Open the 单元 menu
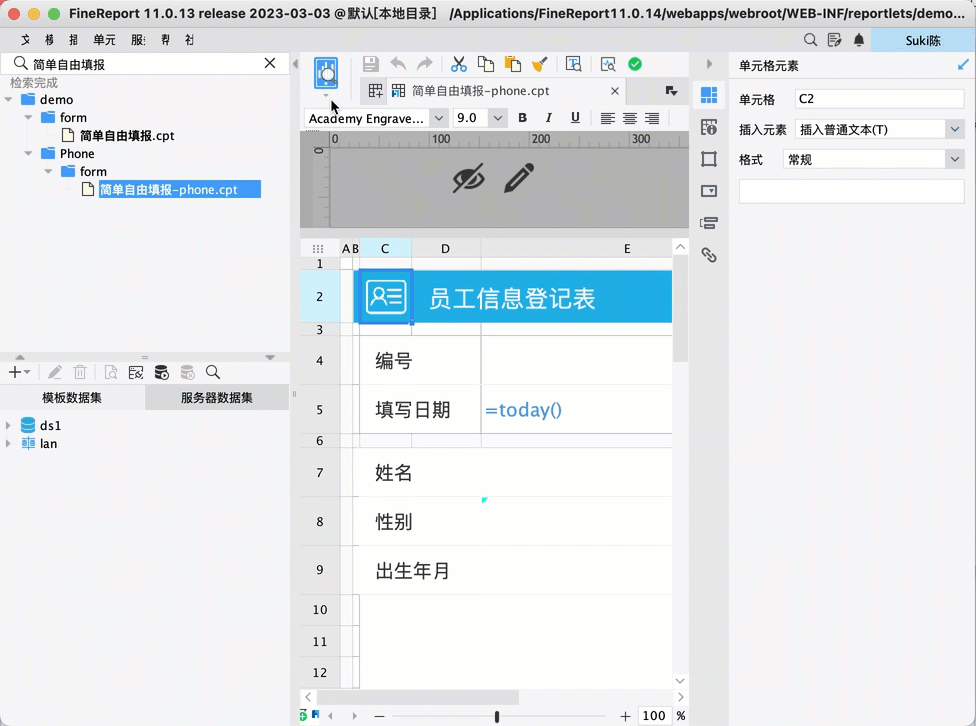The height and width of the screenshot is (726, 976). [104, 40]
